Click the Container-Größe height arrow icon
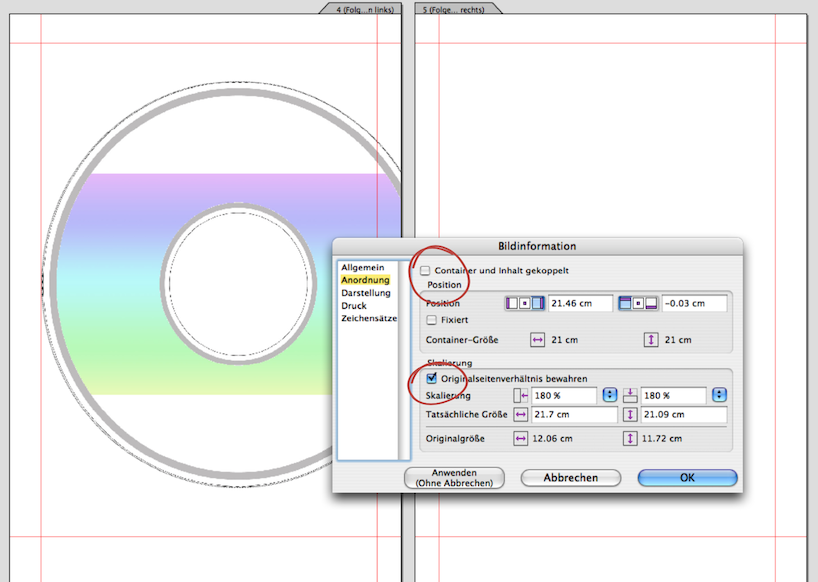The image size is (818, 582). (x=651, y=340)
